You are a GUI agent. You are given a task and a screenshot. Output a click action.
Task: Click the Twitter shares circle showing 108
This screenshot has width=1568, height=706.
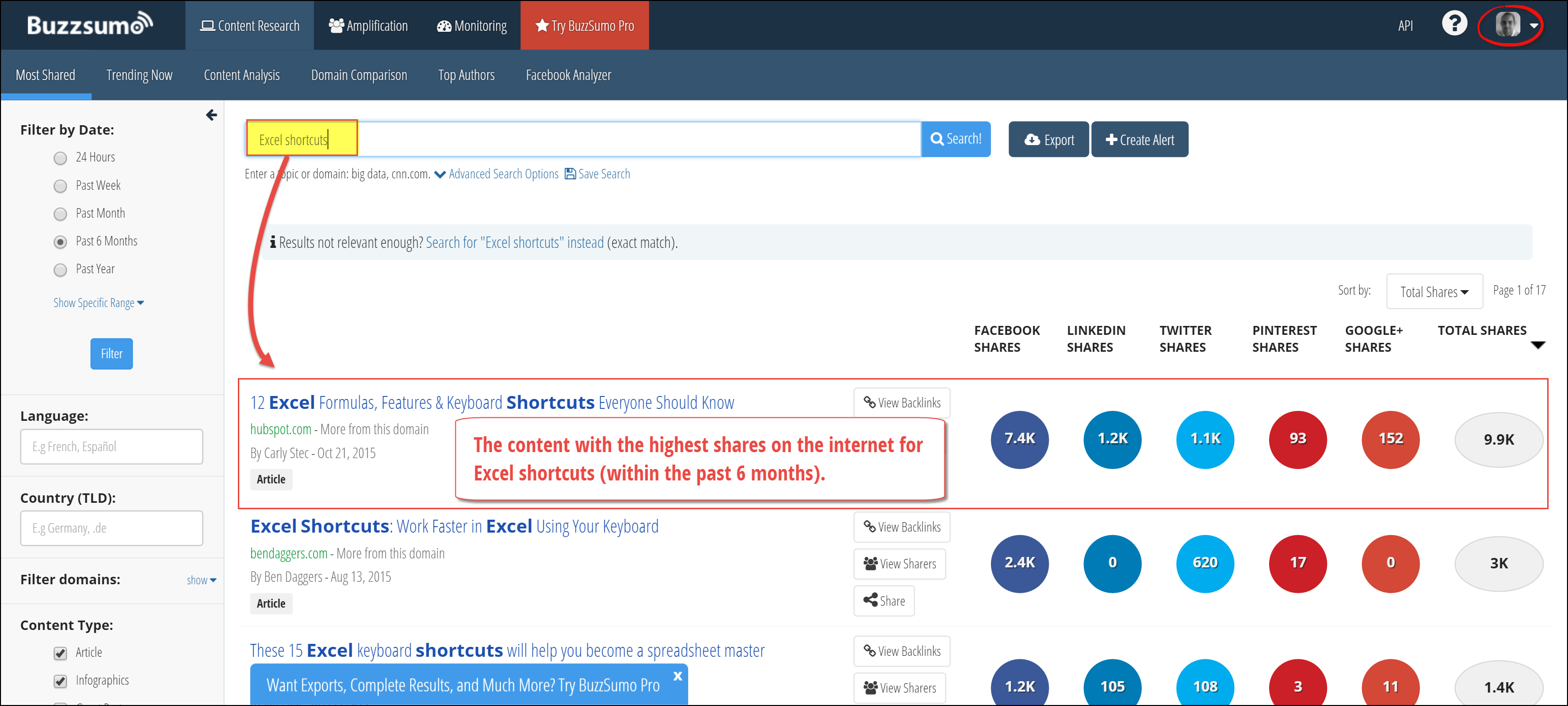coord(1205,683)
